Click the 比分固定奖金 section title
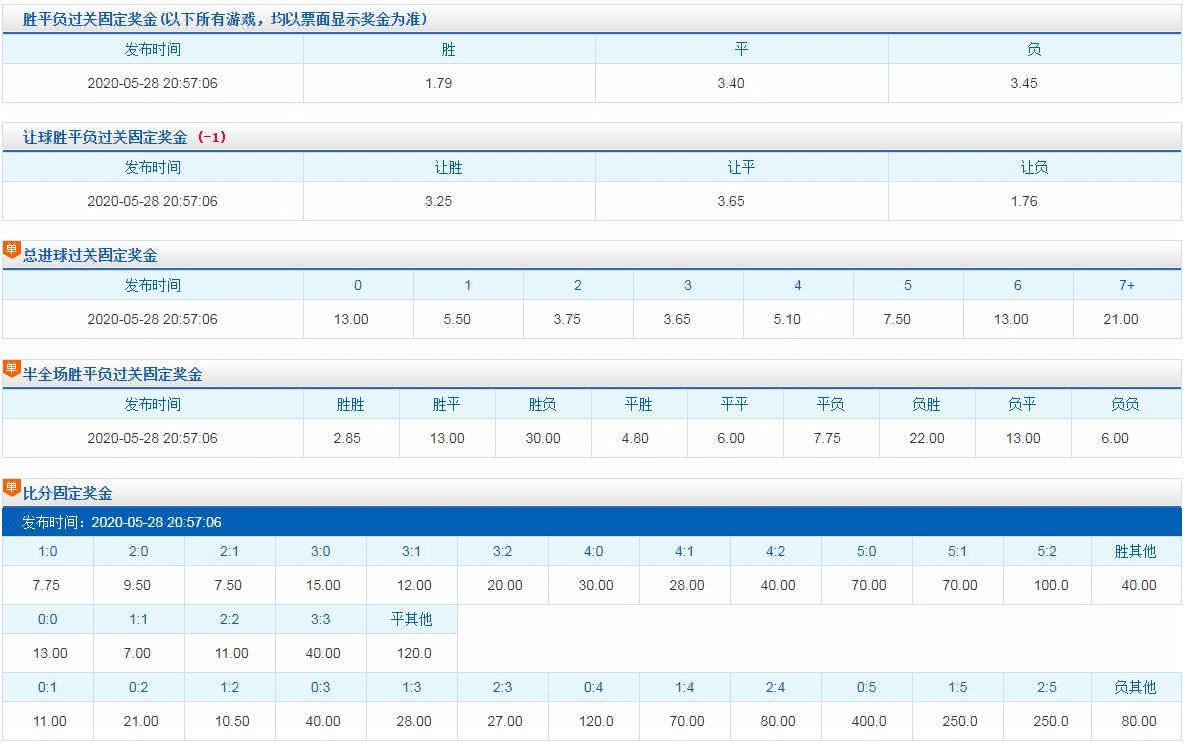Viewport: 1184px width, 743px height. point(67,492)
